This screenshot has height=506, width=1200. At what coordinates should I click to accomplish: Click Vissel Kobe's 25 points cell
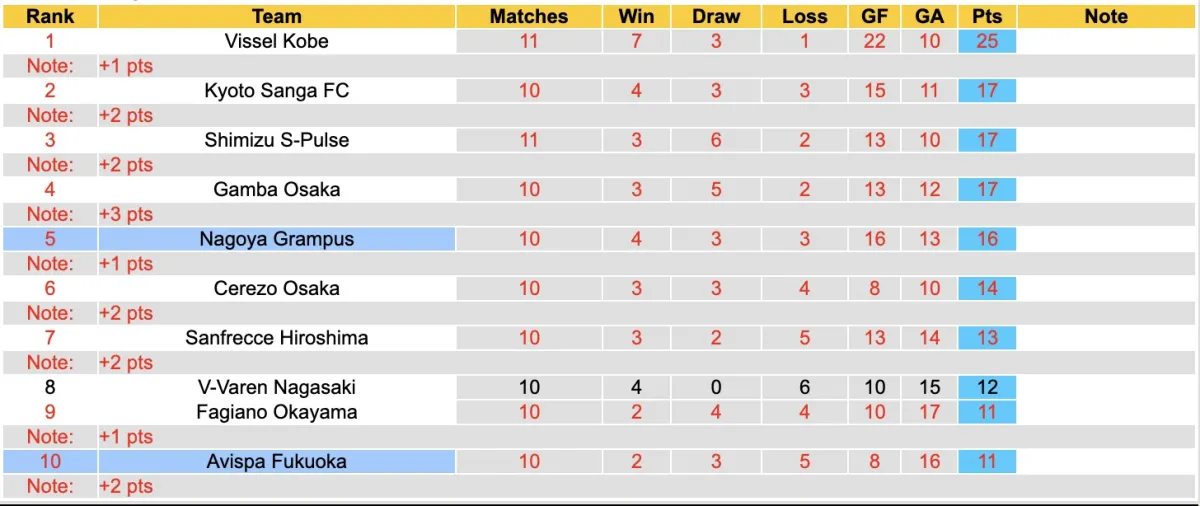click(987, 41)
